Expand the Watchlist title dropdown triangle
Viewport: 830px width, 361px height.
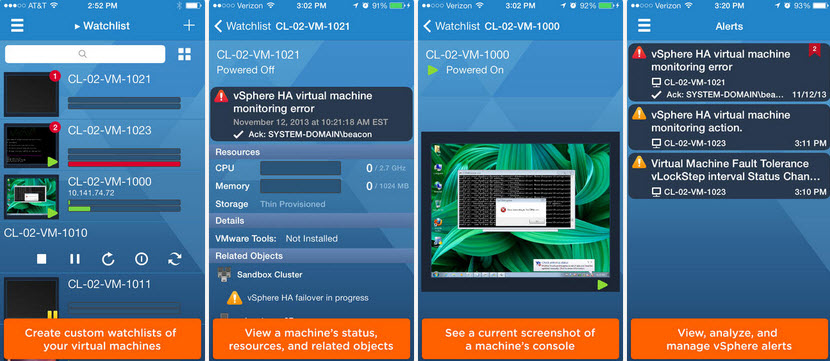click(77, 26)
